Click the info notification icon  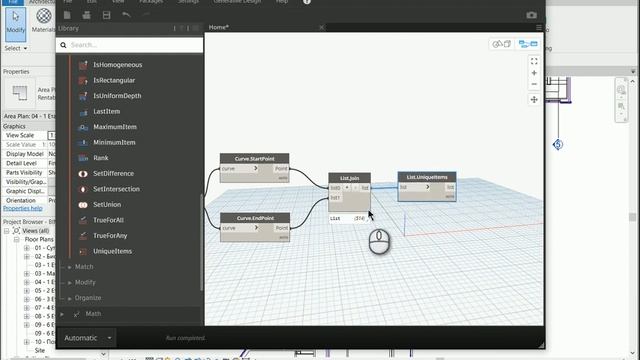(x=307, y=2)
